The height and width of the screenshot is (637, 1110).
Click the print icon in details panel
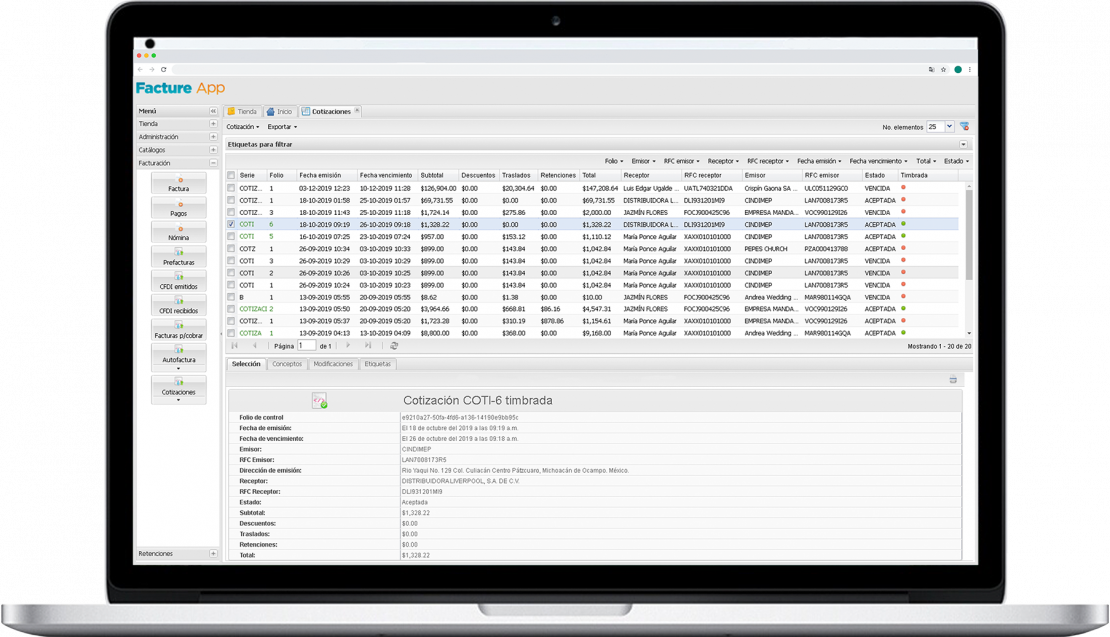953,380
